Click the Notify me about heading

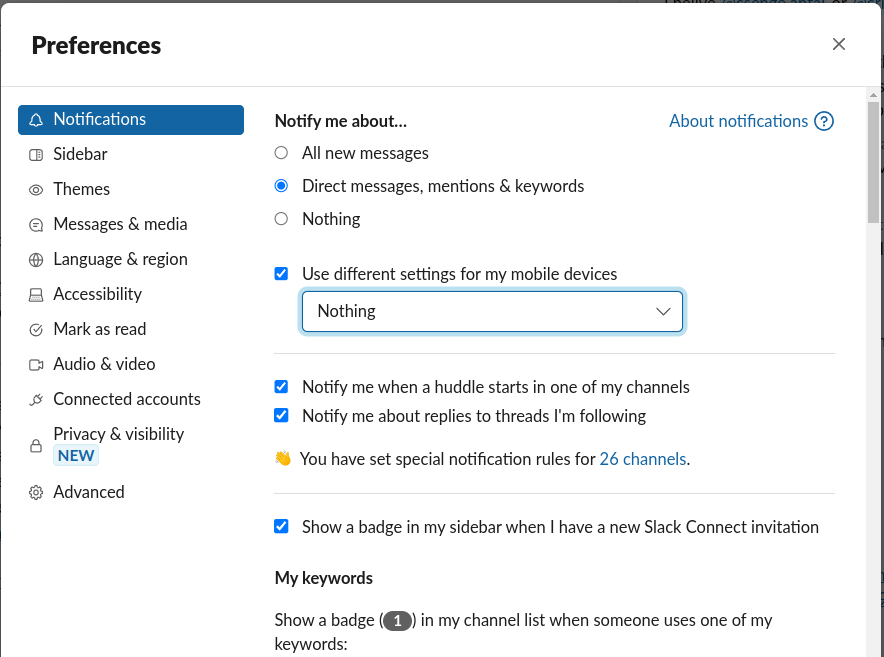(341, 121)
